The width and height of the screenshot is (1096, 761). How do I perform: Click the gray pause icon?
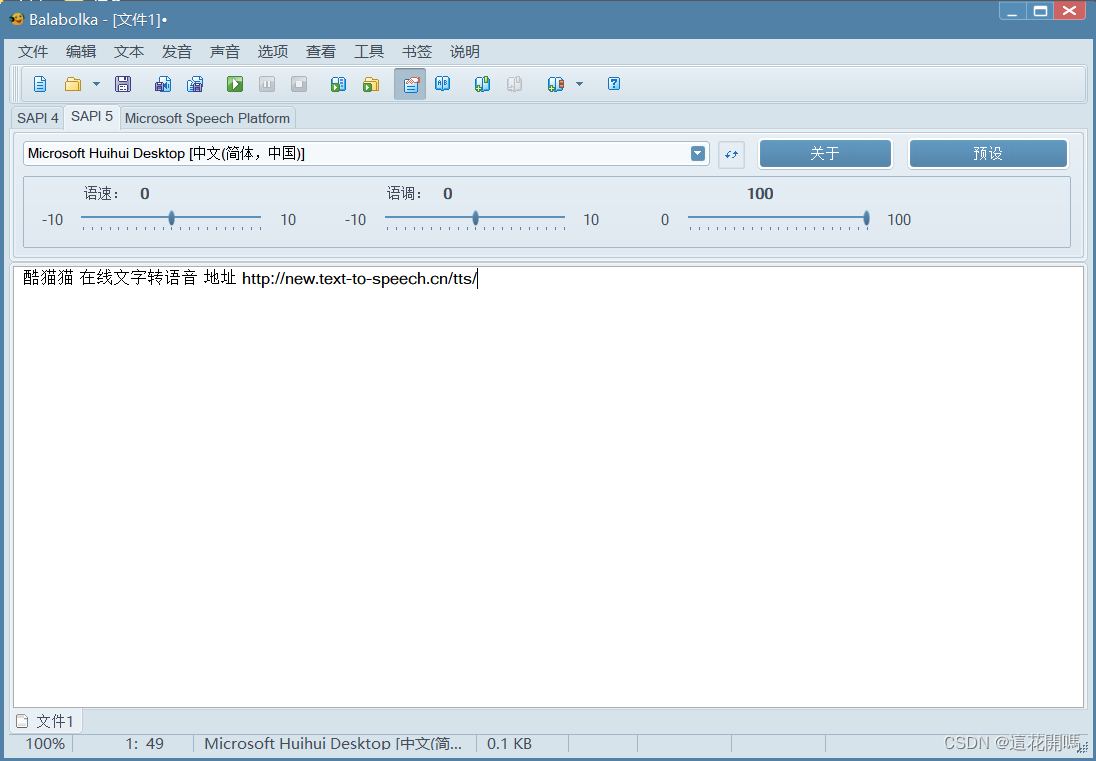coord(267,85)
